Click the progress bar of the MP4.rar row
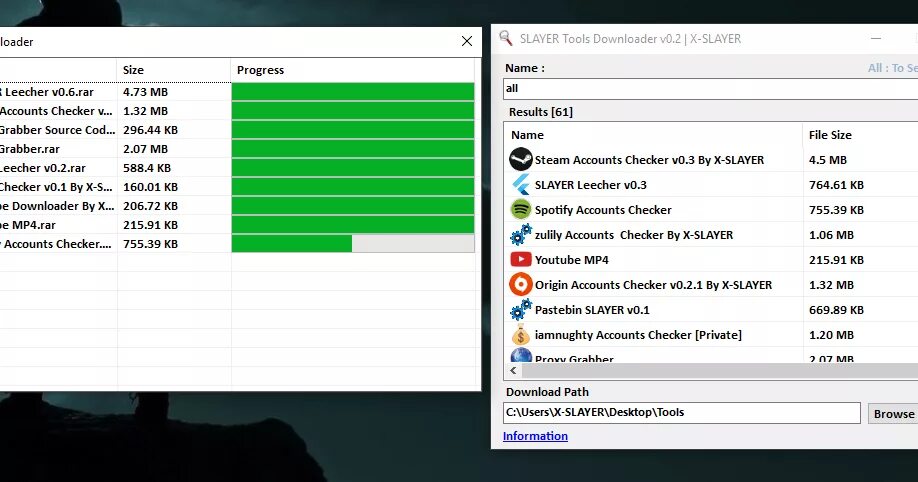This screenshot has height=482, width=918. coord(353,225)
